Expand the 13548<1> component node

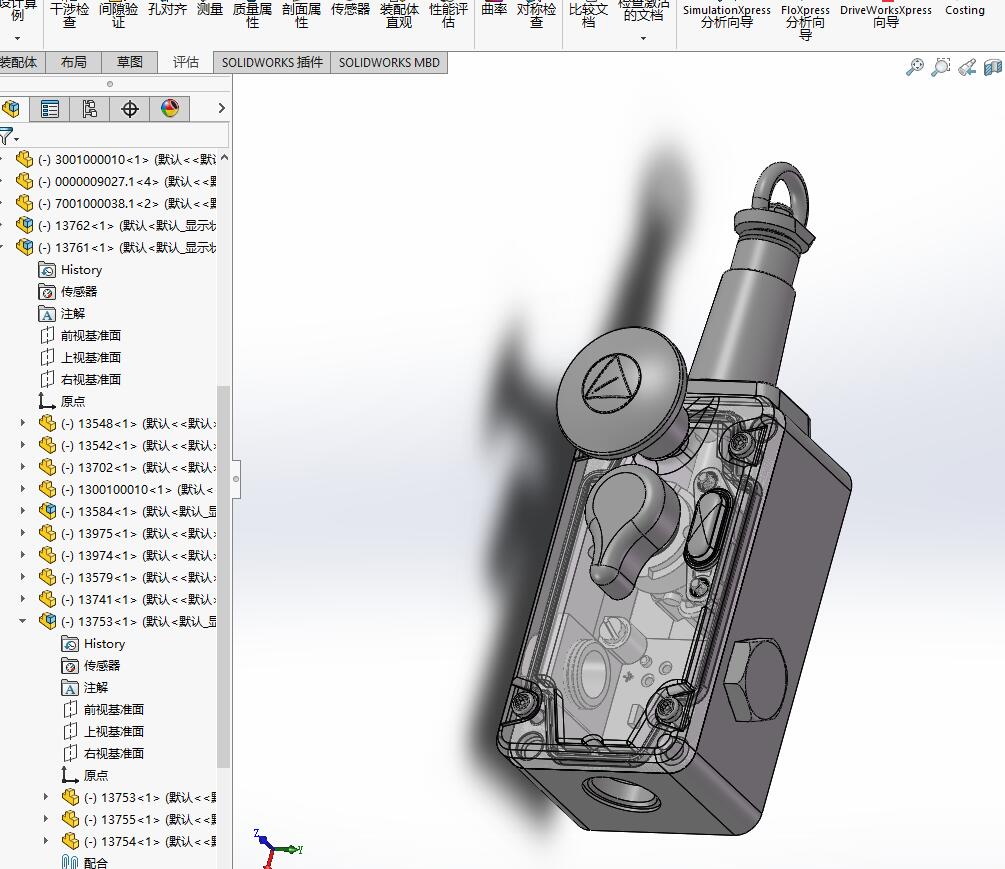point(23,423)
